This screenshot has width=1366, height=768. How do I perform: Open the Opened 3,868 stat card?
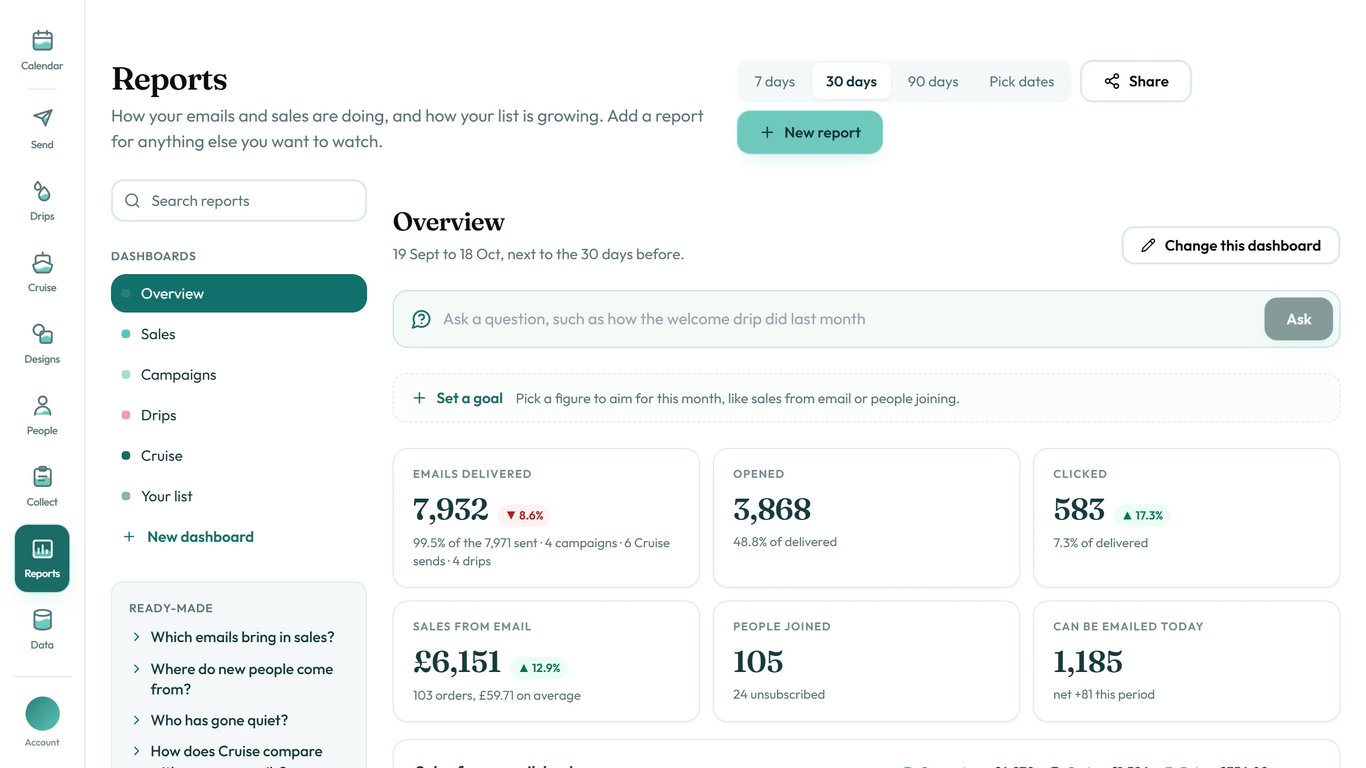(x=866, y=518)
